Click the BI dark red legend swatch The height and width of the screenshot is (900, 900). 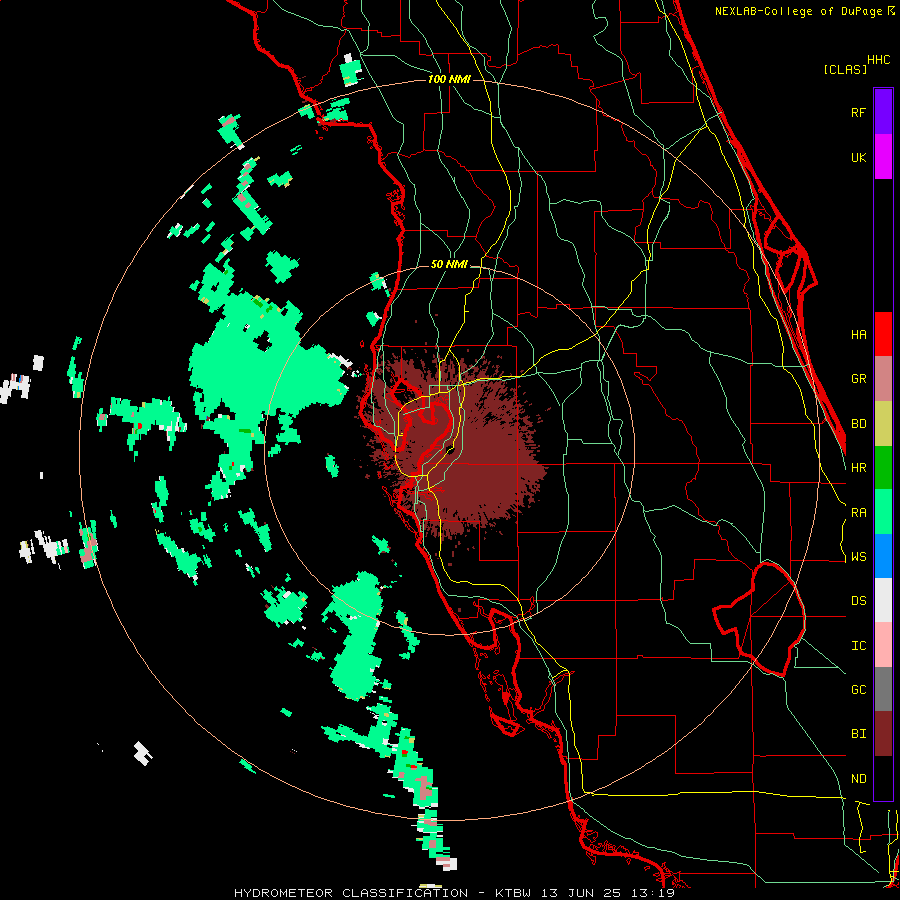tap(883, 734)
